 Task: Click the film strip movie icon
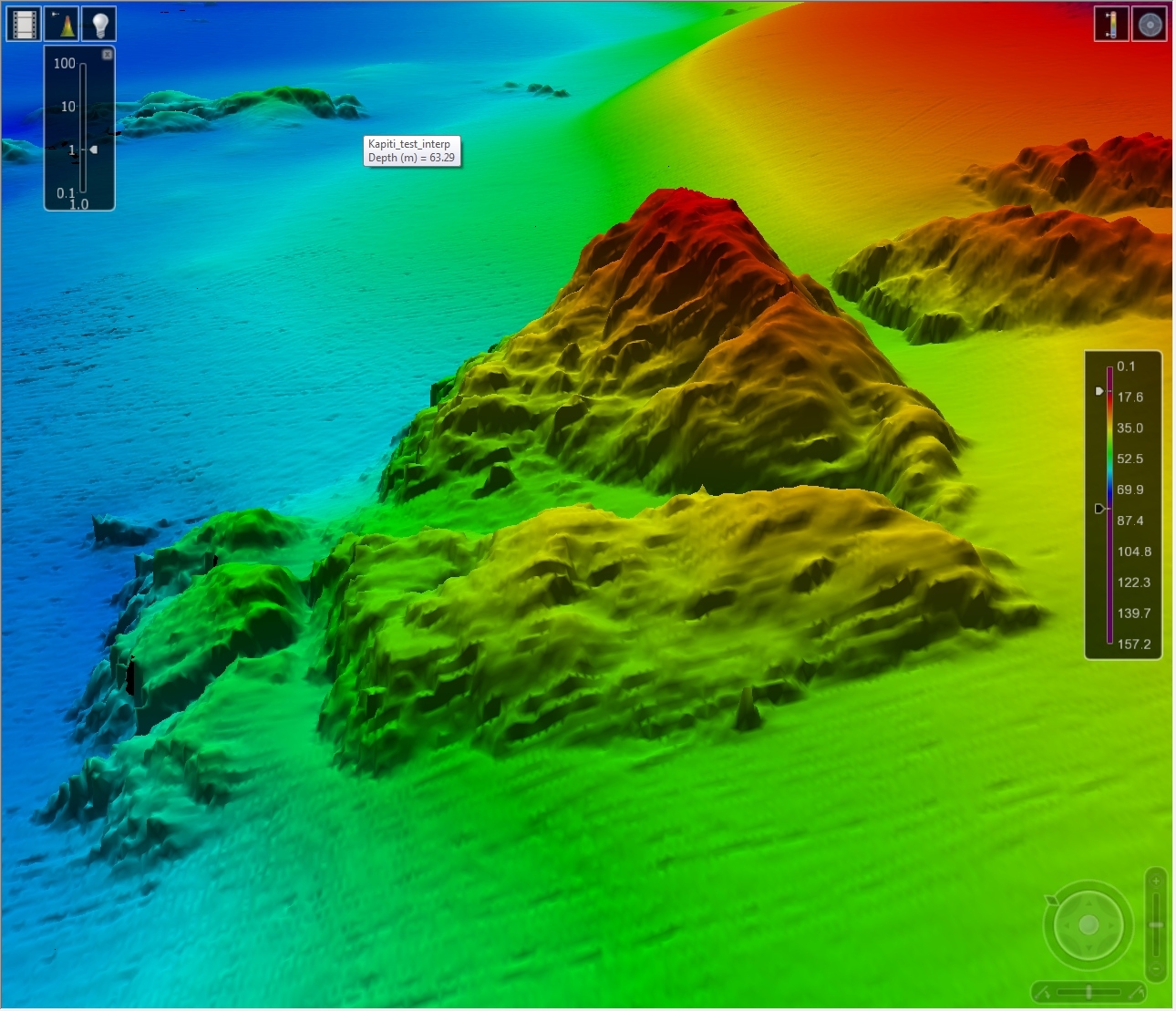point(24,24)
